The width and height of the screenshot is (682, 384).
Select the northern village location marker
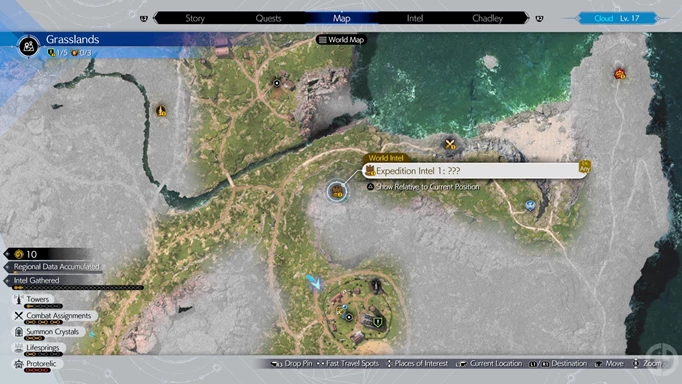click(x=277, y=83)
